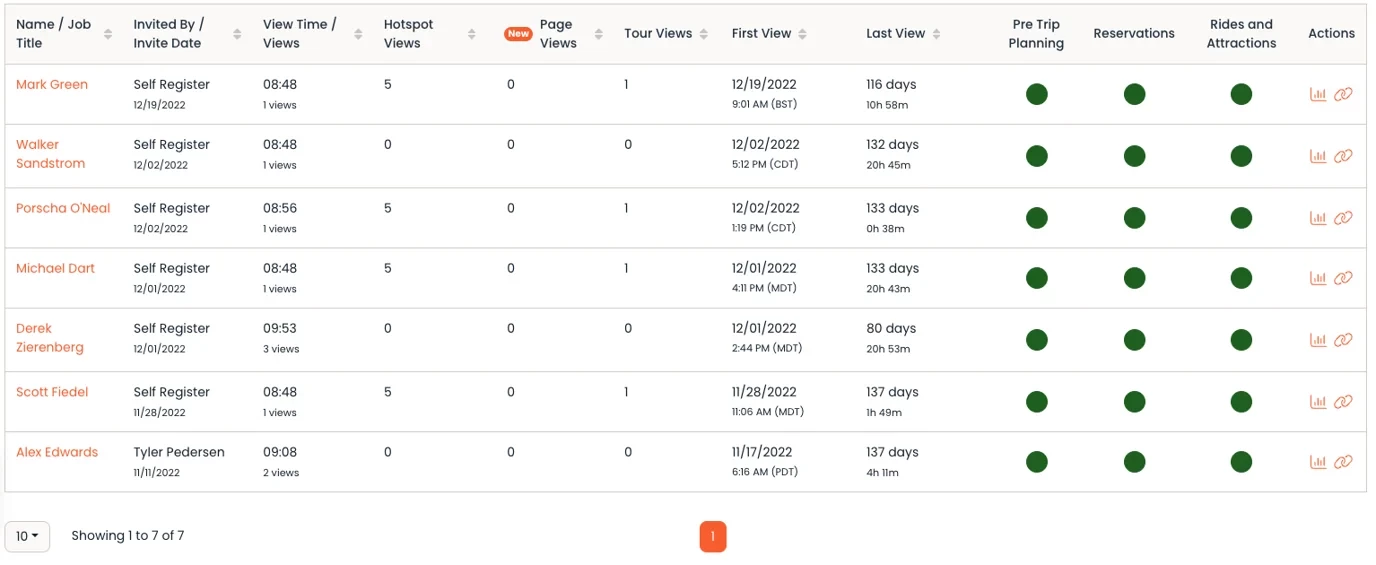Sort by the Hotspot Views column
This screenshot has height=565, width=1376.
pyautogui.click(x=471, y=34)
